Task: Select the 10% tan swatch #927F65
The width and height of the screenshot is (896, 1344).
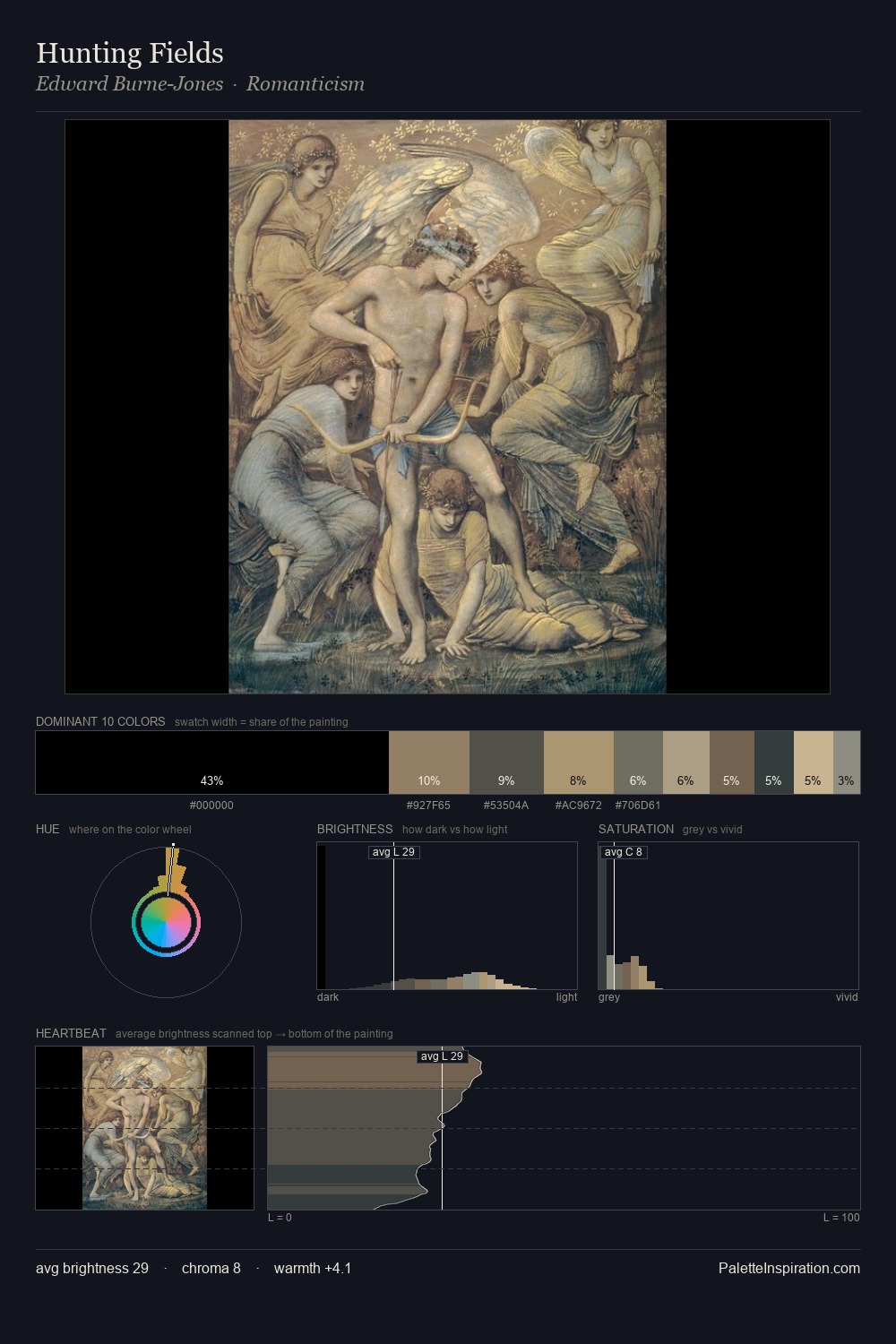Action: point(429,762)
